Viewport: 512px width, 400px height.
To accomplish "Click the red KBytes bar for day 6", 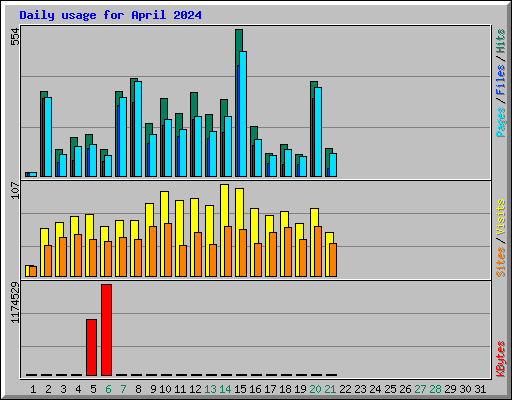I will tap(106, 330).
